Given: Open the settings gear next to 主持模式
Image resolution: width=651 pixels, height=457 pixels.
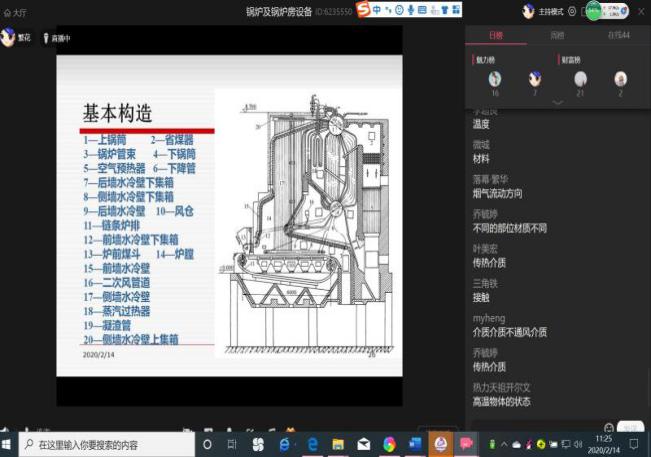Looking at the screenshot, I should point(571,11).
